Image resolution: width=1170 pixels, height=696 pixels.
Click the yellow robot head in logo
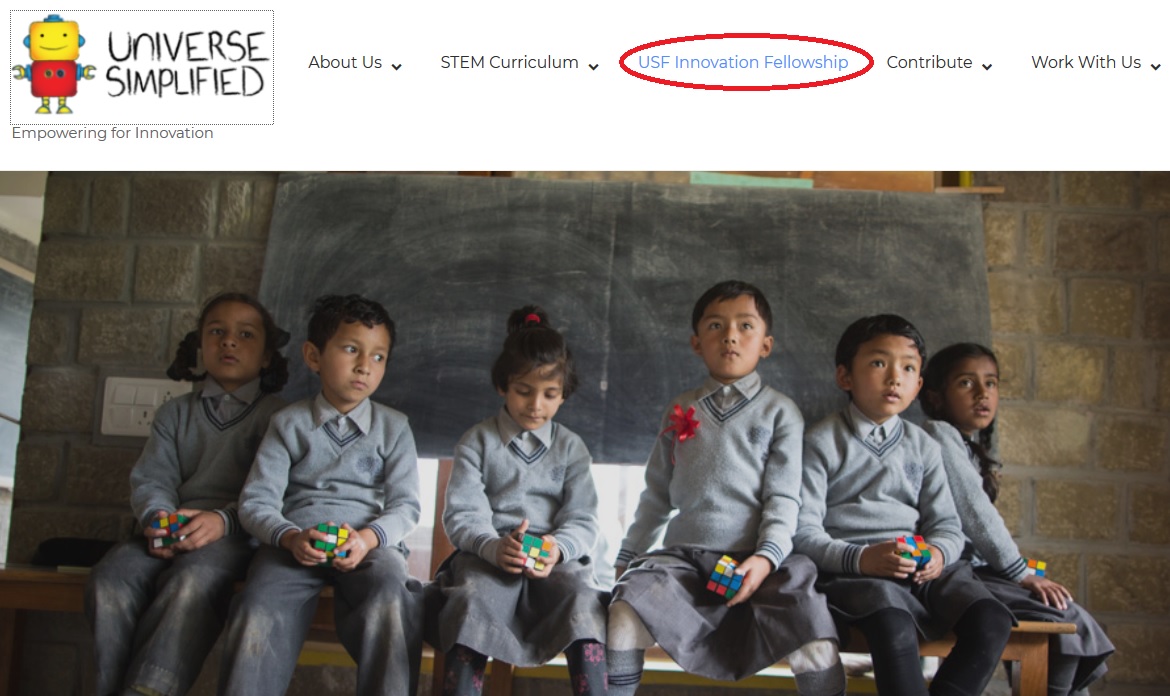(54, 40)
